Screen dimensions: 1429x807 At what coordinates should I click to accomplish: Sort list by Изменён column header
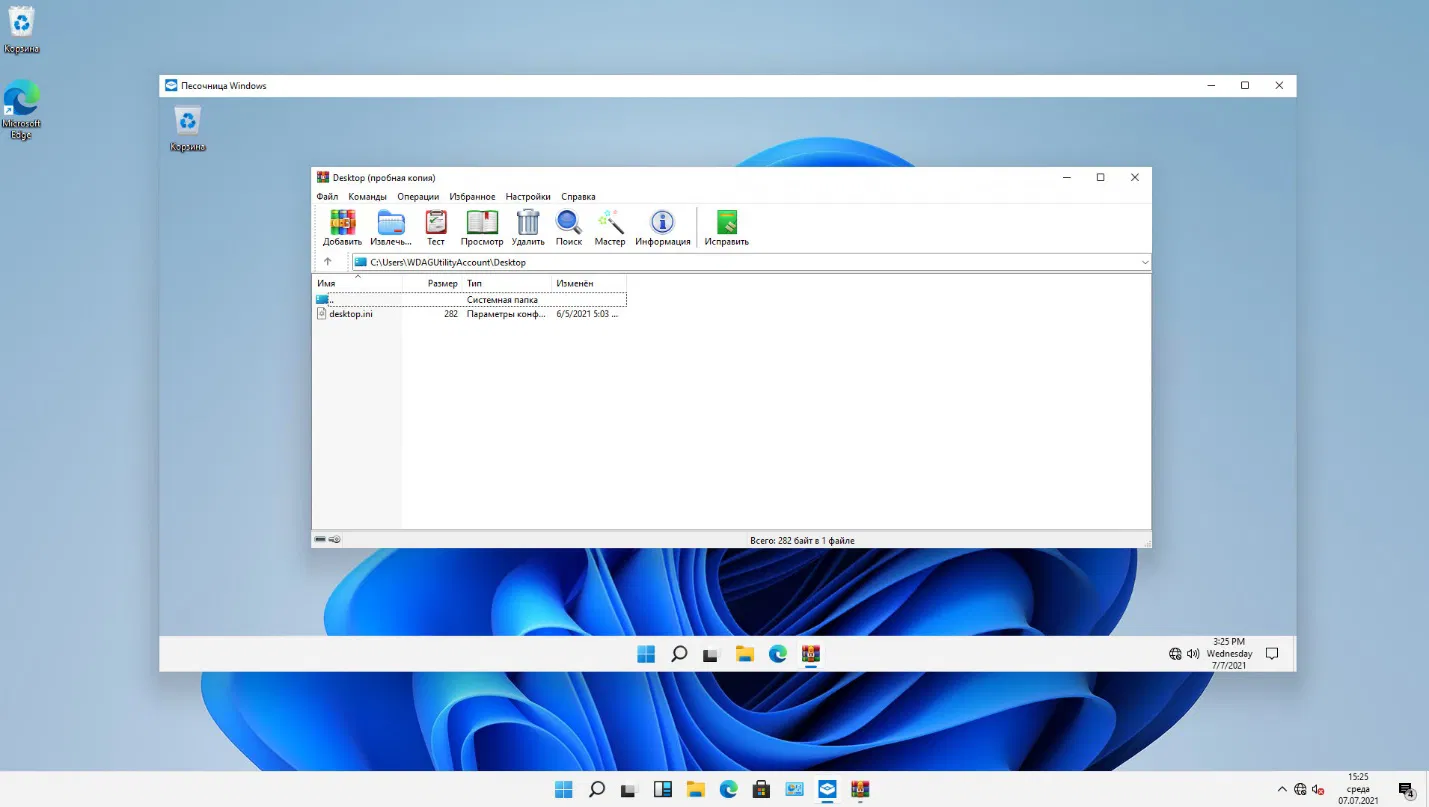pos(575,284)
